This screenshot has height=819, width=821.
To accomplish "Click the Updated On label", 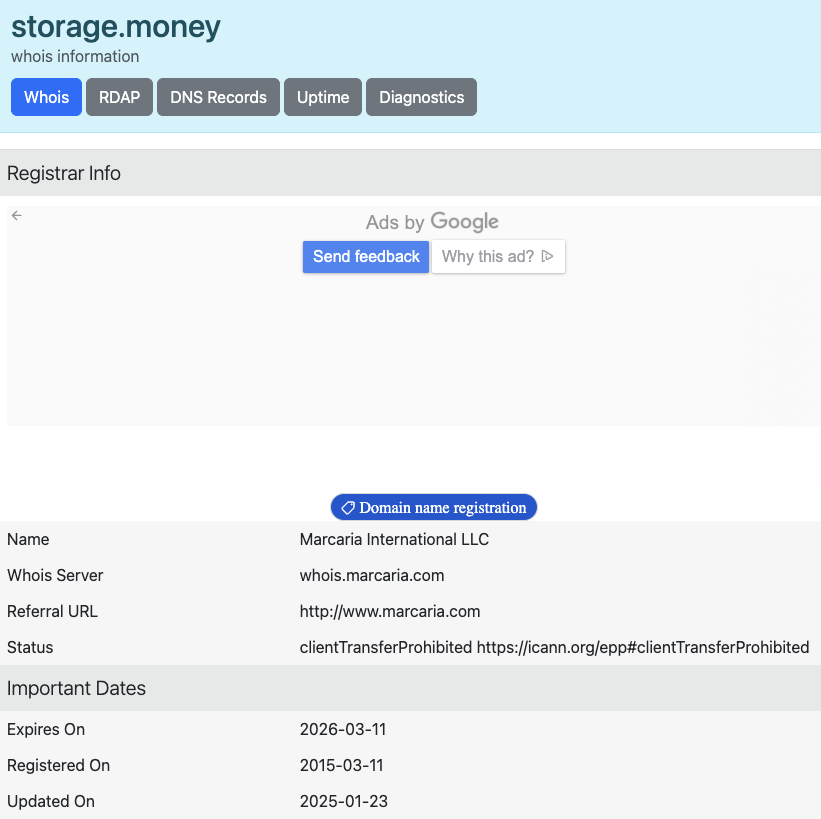I will [x=51, y=801].
